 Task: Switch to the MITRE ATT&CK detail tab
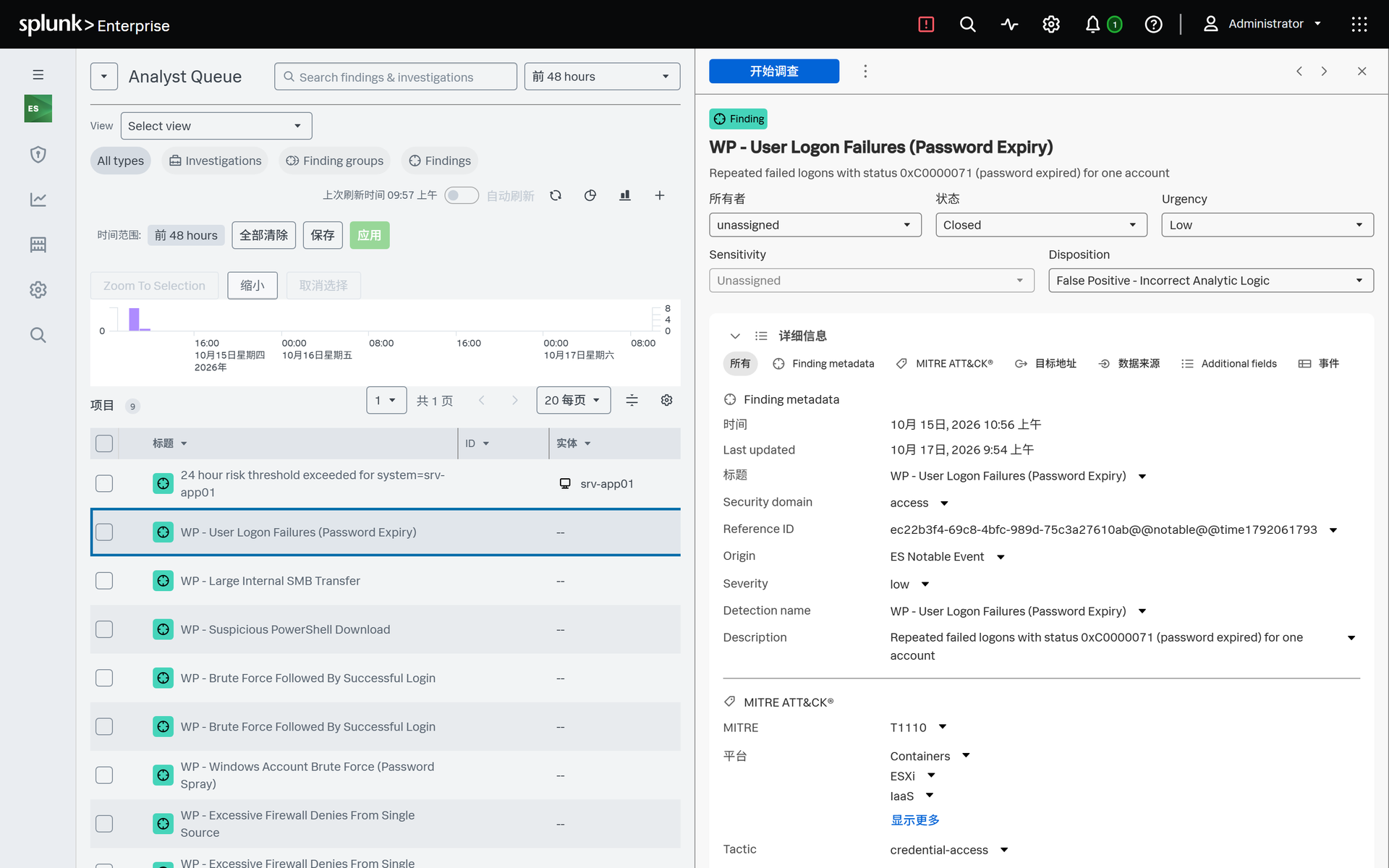click(x=944, y=364)
